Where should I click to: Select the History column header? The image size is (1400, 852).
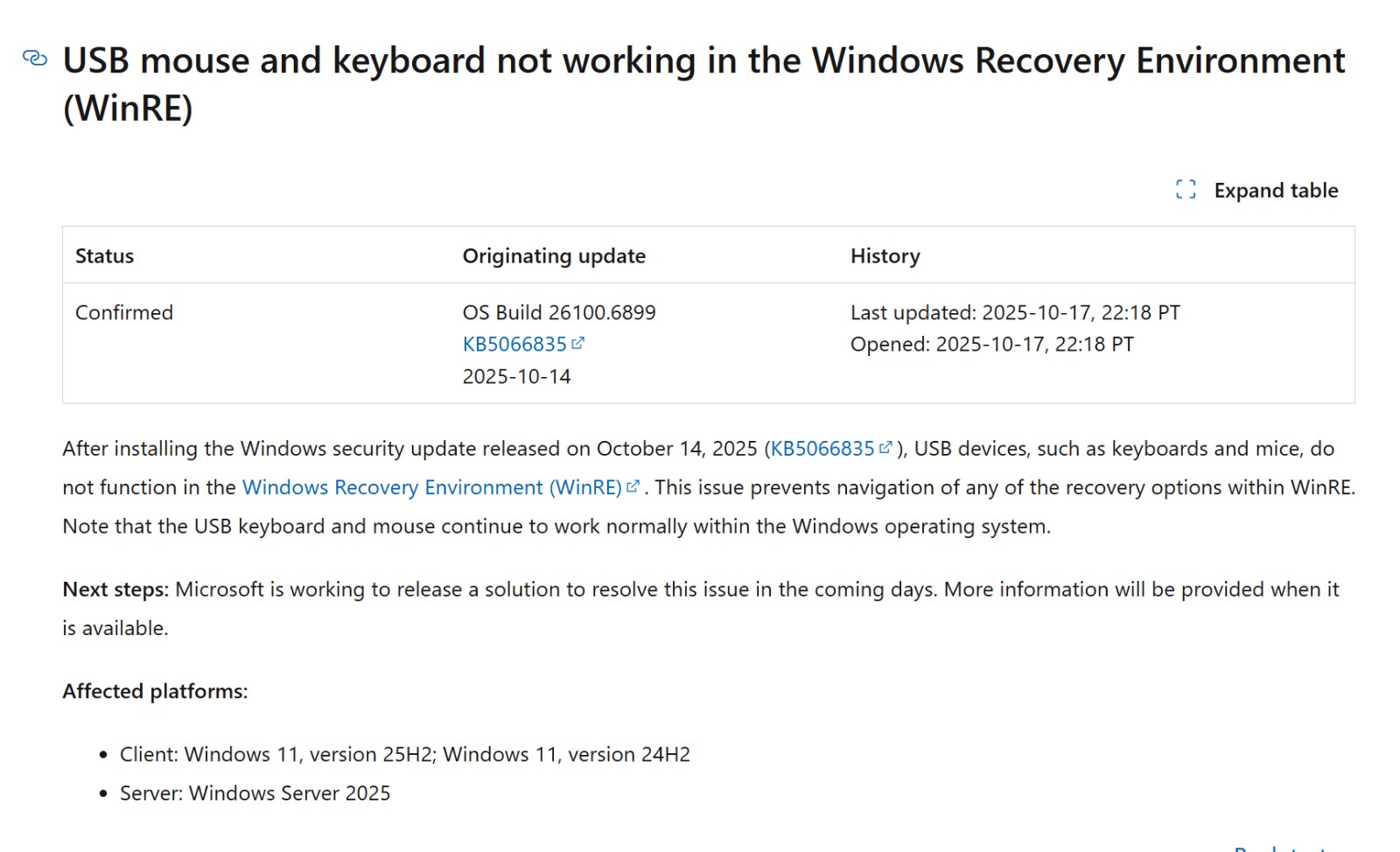(885, 256)
